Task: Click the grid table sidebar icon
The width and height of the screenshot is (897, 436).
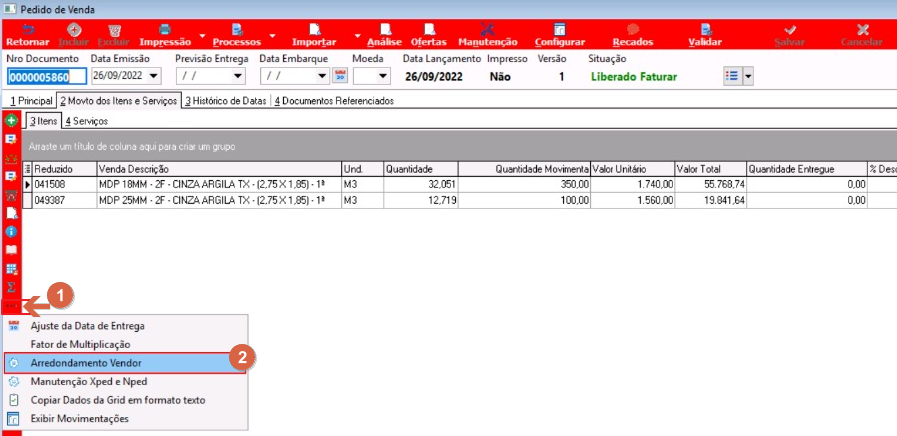Action: coord(11,268)
